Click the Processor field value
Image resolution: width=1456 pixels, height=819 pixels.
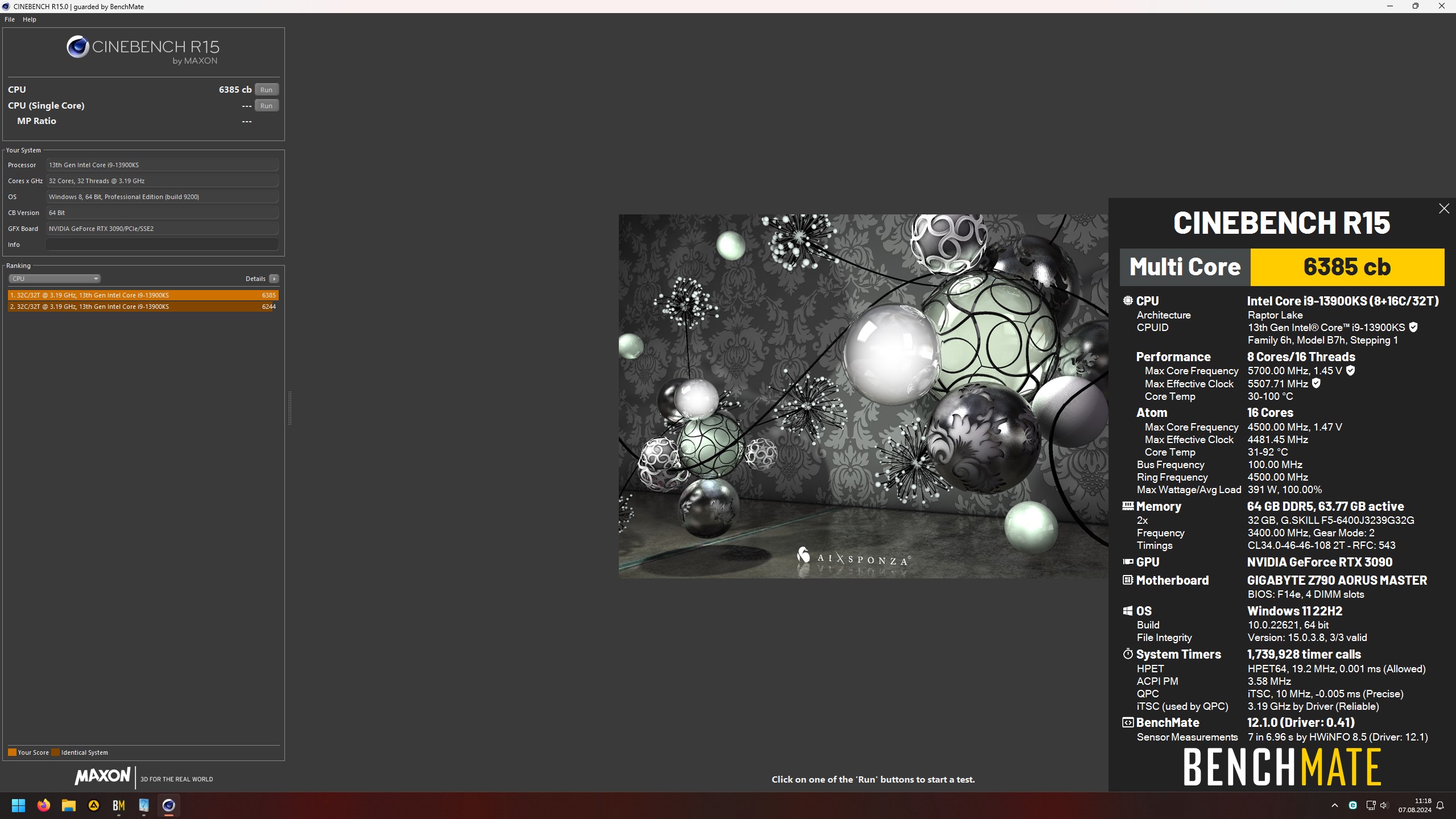click(x=162, y=165)
